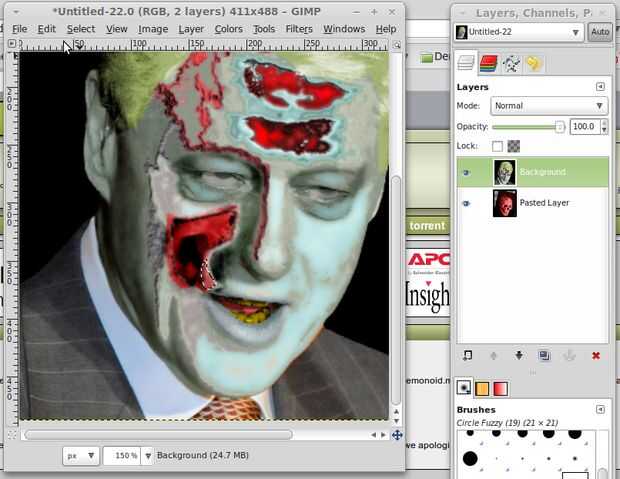
Task: Raise the selected layer
Action: point(493,356)
